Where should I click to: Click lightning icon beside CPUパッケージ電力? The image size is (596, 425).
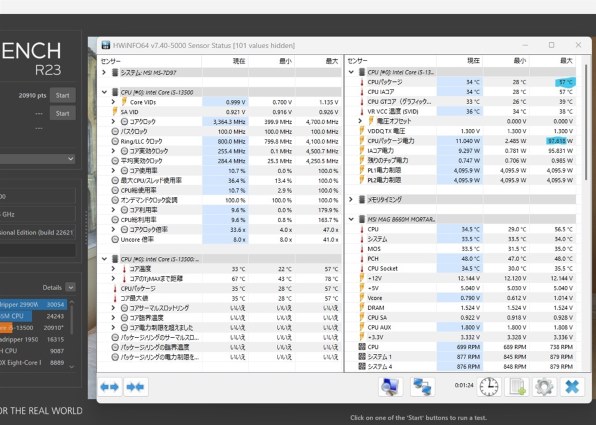pos(362,141)
